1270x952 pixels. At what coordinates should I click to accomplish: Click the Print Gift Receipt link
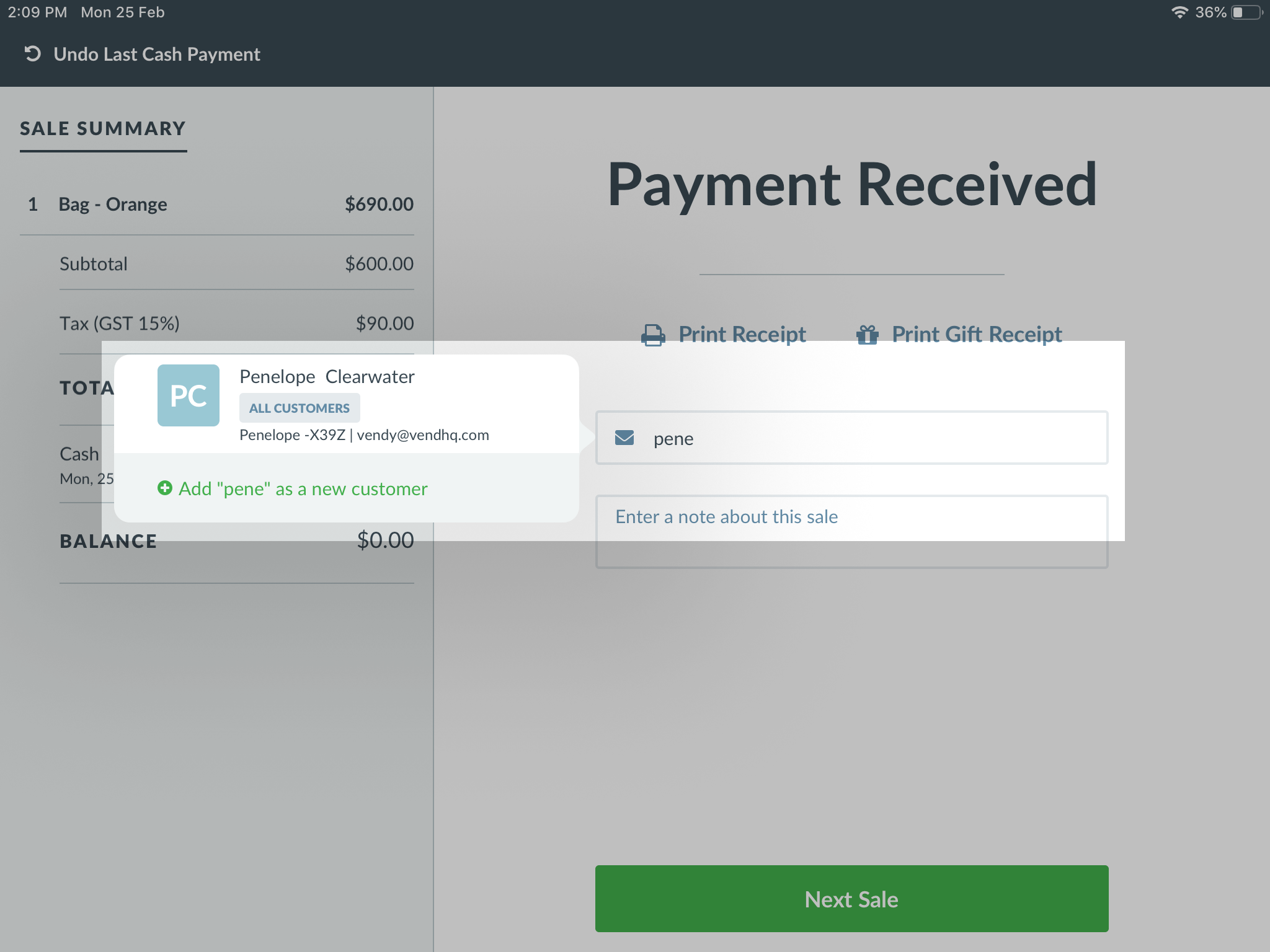pos(976,335)
